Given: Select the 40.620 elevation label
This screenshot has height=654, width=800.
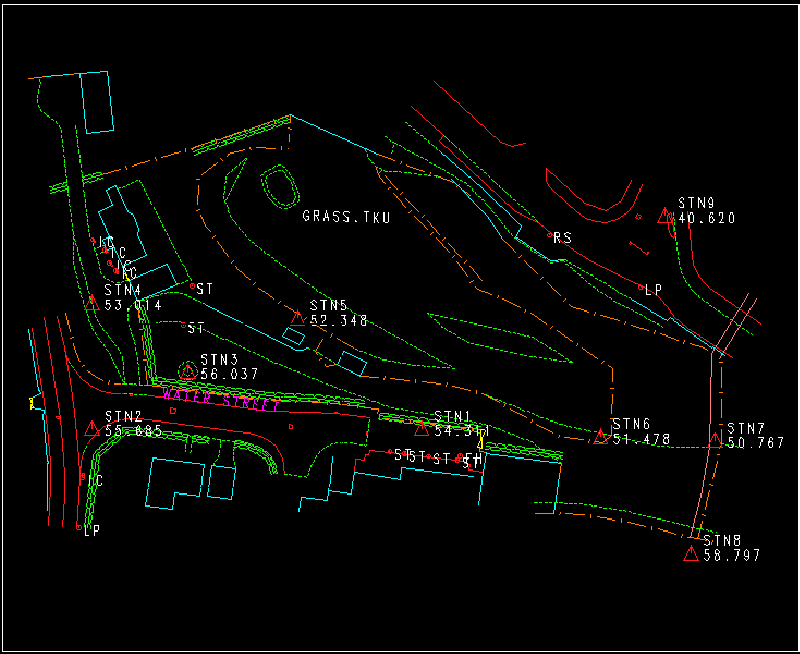Looking at the screenshot, I should 707,218.
